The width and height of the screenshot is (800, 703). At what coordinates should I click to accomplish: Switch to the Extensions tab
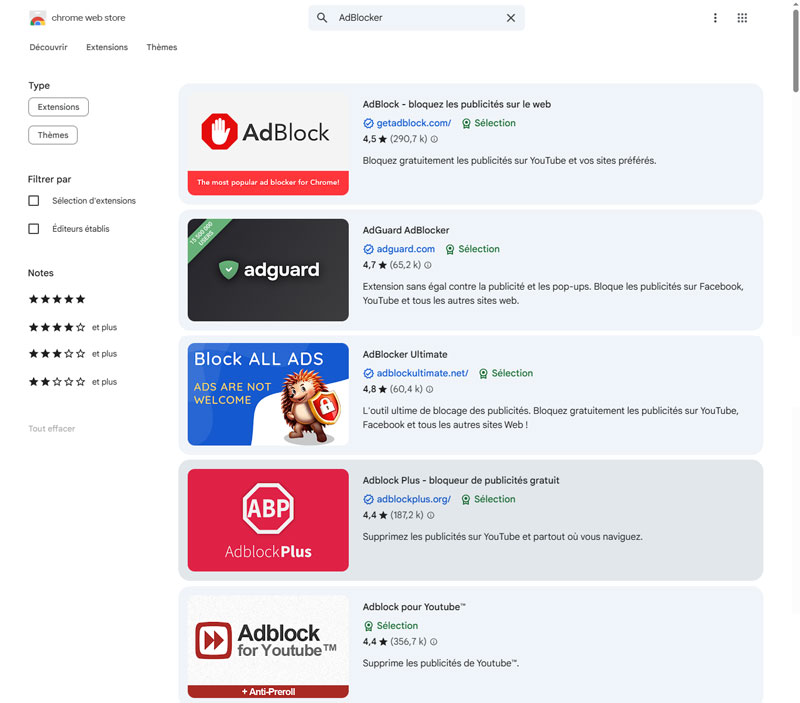(107, 47)
